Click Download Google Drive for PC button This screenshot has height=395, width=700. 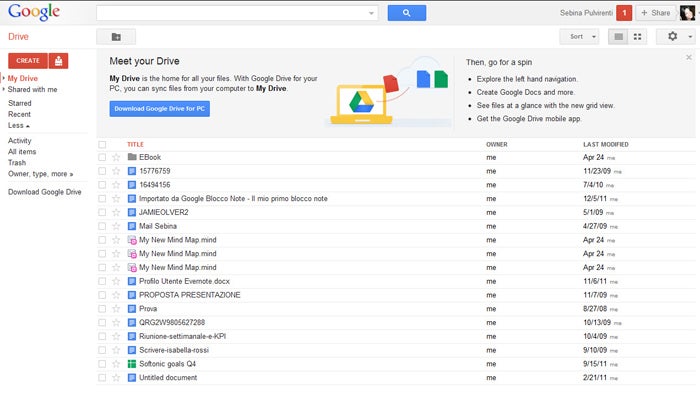(159, 108)
